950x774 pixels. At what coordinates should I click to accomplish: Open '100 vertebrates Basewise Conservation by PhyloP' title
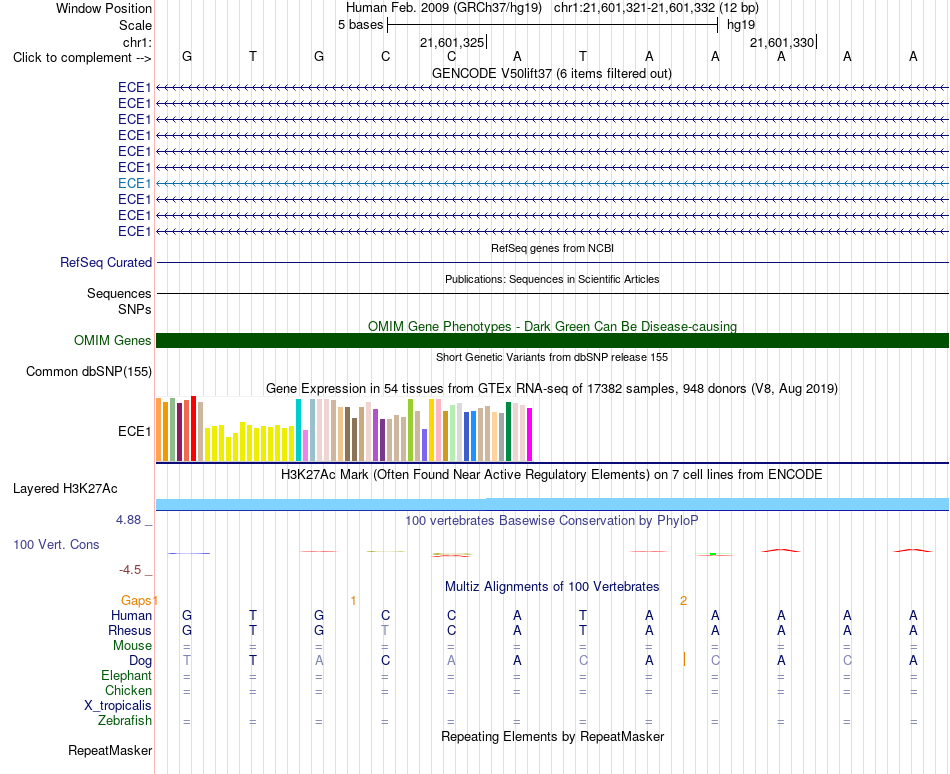click(552, 521)
